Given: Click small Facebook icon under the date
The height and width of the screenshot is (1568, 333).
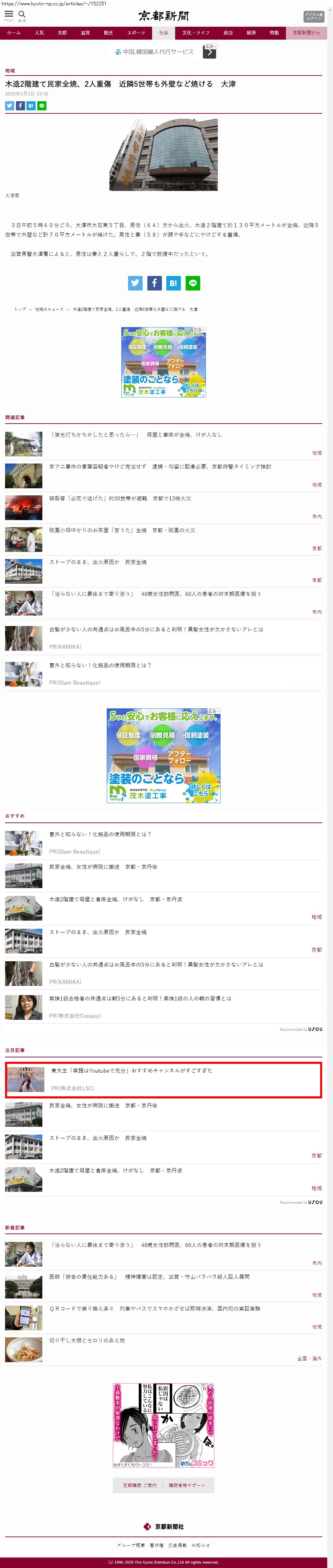Looking at the screenshot, I should [x=20, y=106].
